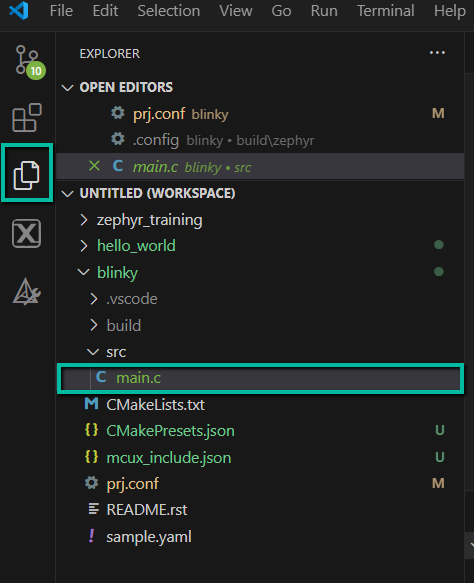
Task: Open main.c under src folder
Action: click(x=260, y=378)
